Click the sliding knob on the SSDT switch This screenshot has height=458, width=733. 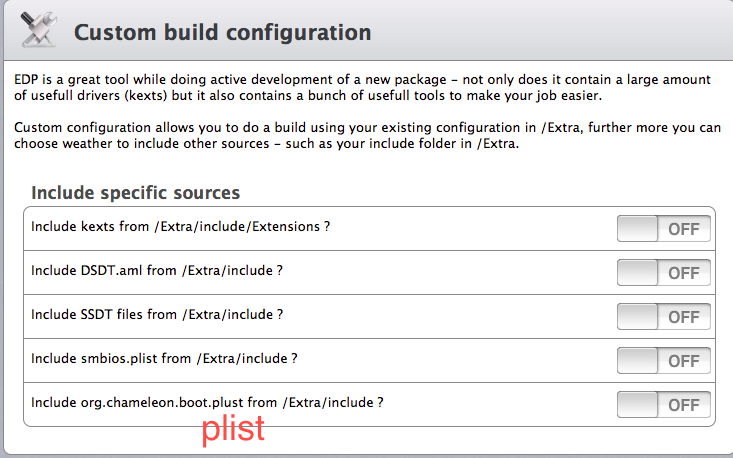(x=637, y=316)
